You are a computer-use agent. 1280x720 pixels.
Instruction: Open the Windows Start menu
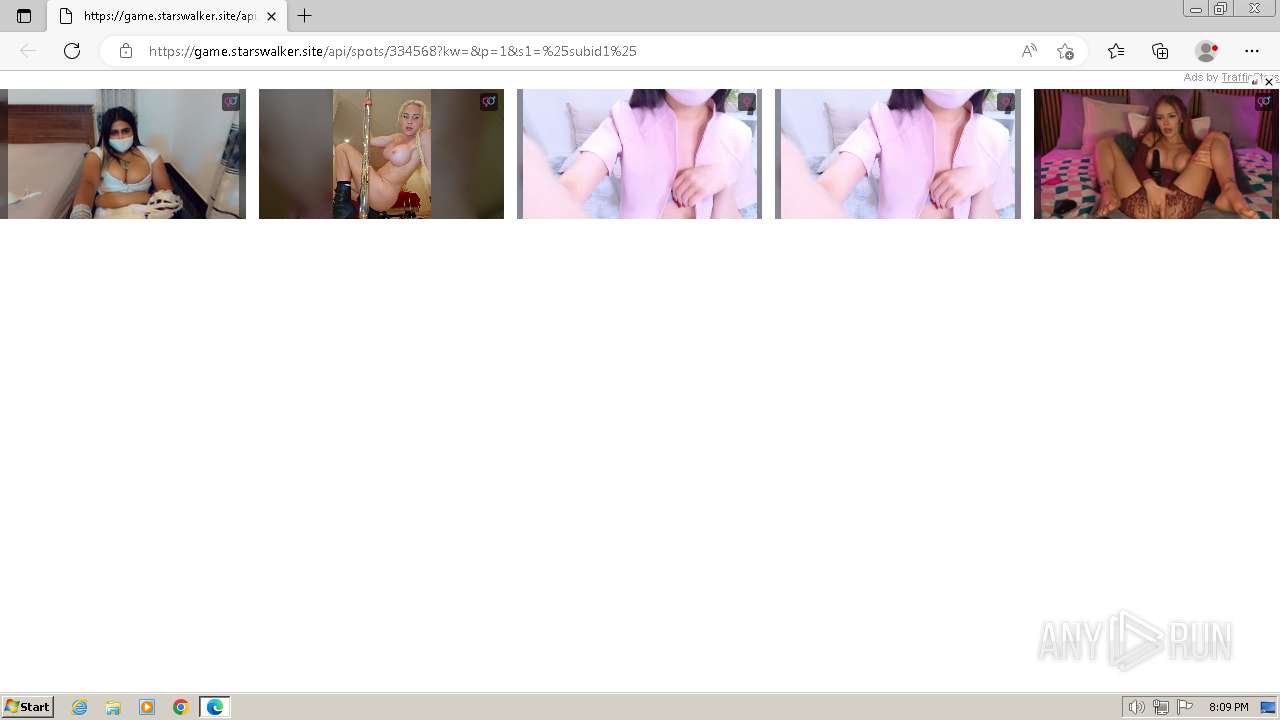(x=28, y=707)
